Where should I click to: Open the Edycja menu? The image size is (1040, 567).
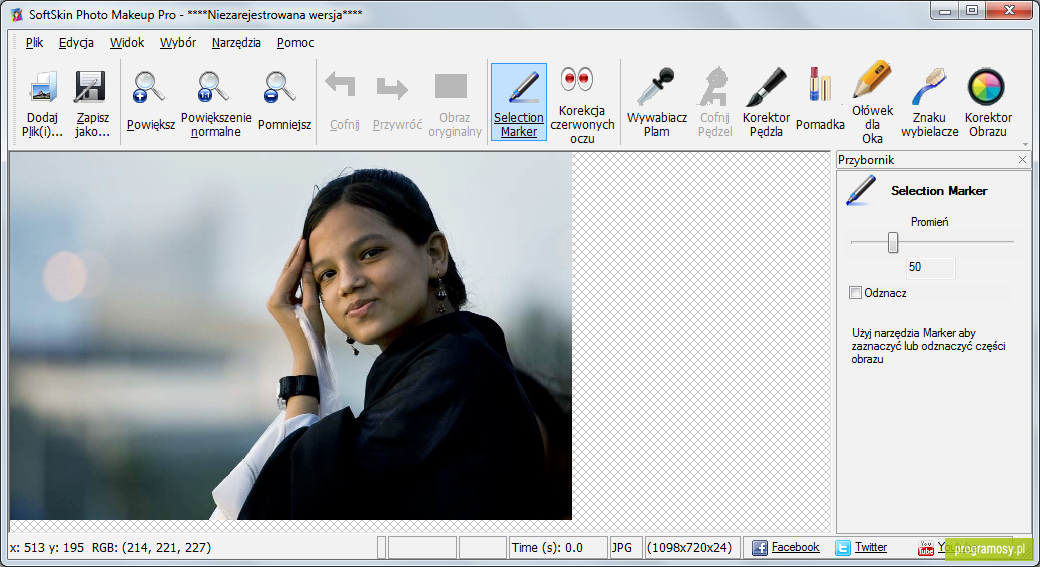pos(76,42)
